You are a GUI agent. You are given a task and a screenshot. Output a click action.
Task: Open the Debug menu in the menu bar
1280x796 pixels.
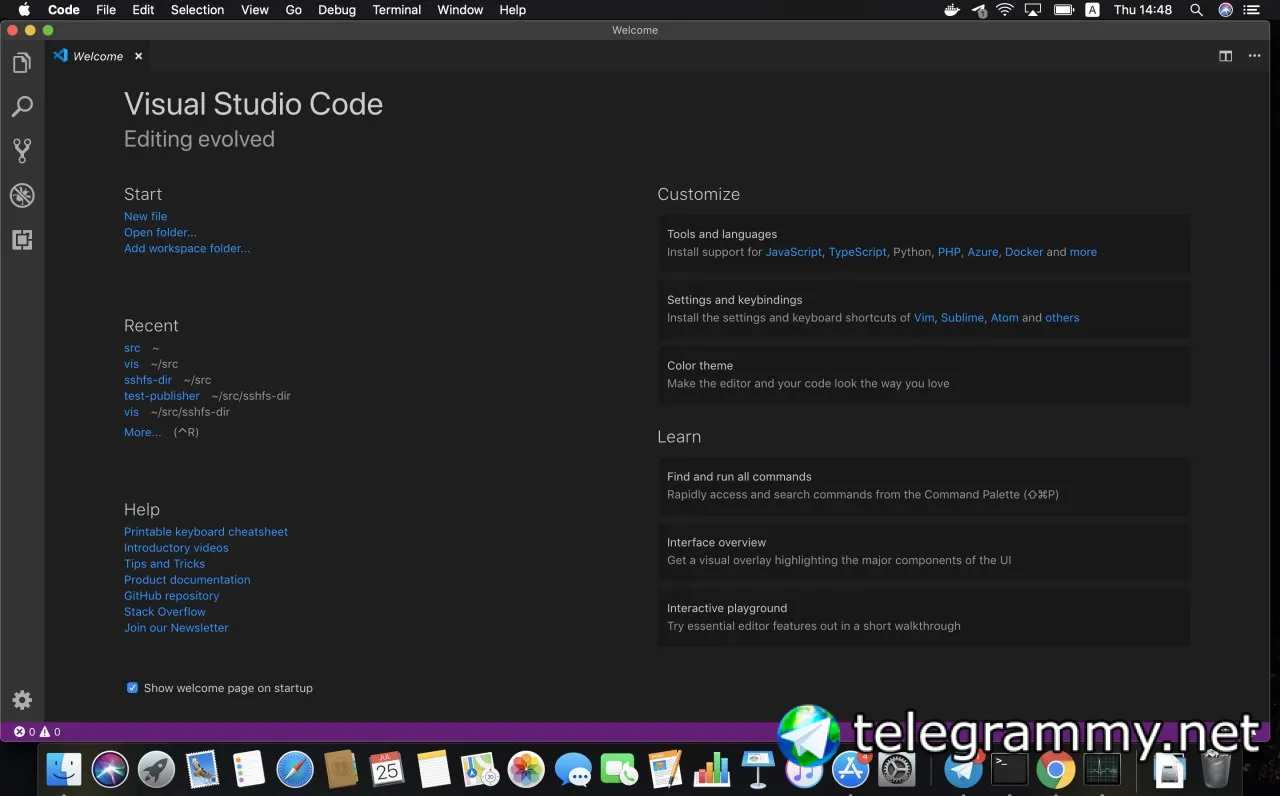pyautogui.click(x=337, y=10)
